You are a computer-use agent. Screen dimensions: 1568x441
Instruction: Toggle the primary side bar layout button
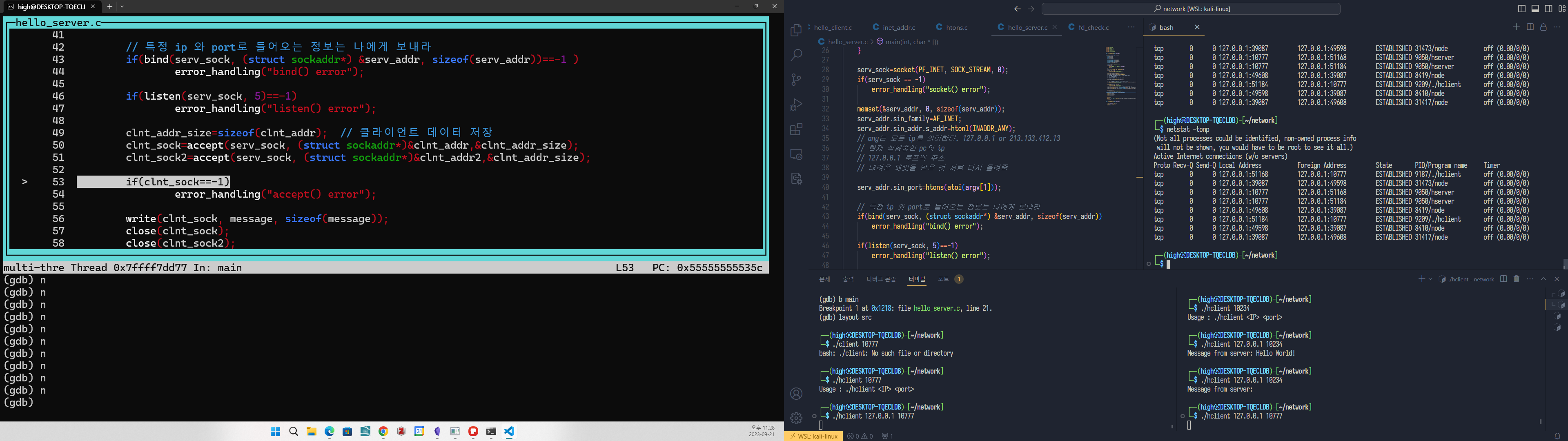click(1521, 9)
